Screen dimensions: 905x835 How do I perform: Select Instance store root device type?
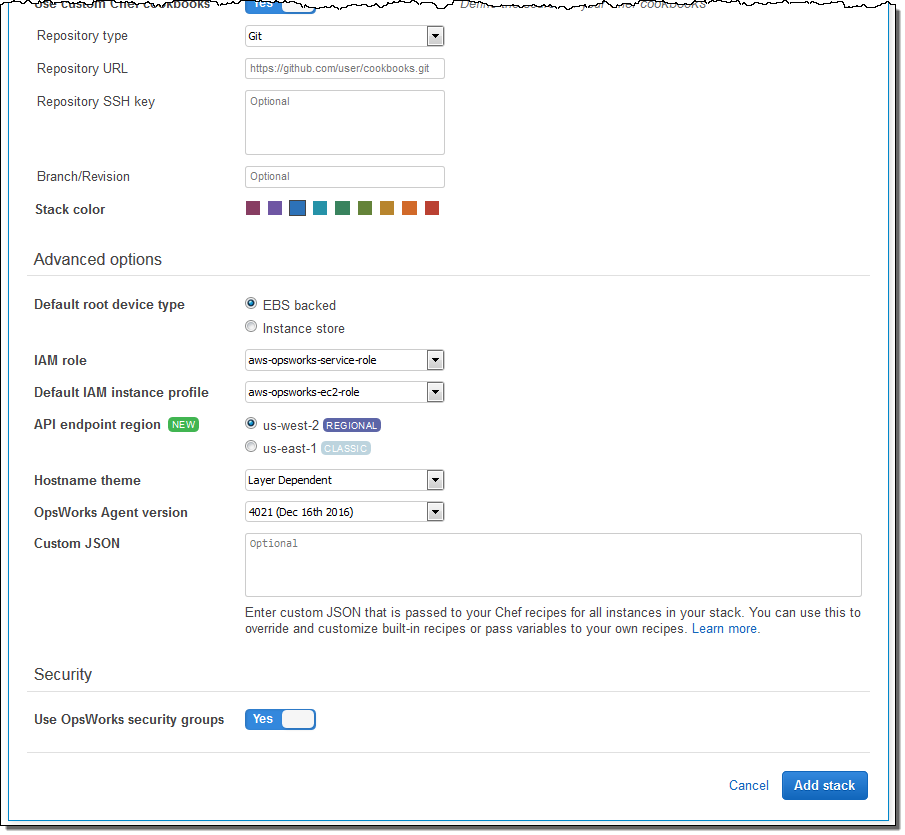(x=251, y=327)
